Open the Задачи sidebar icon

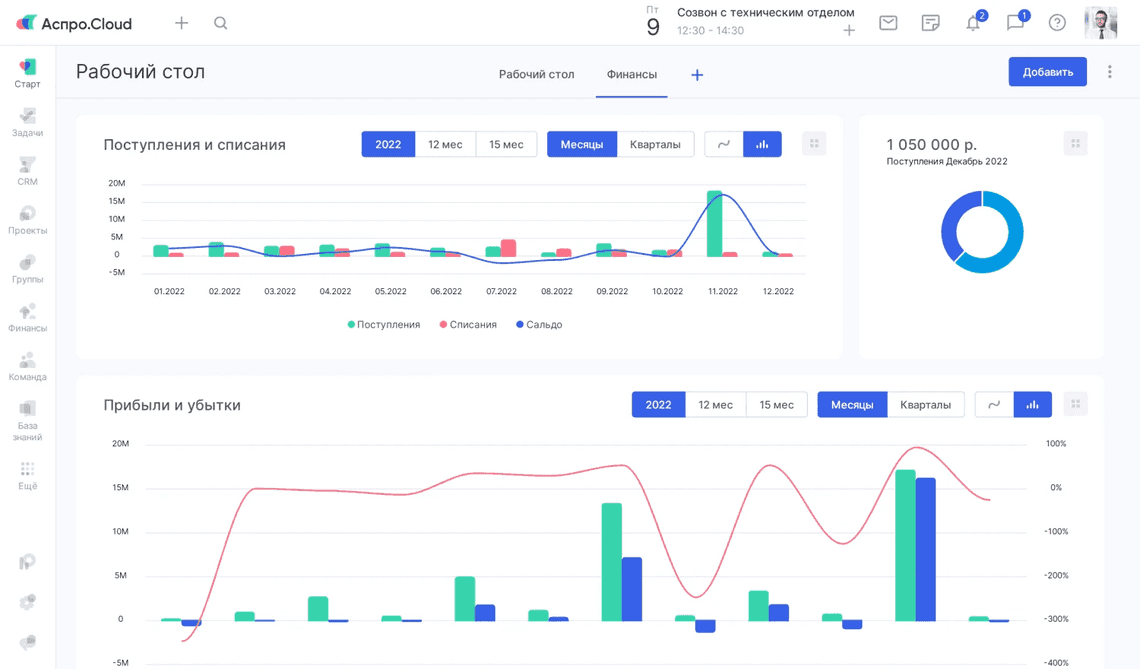coord(27,122)
